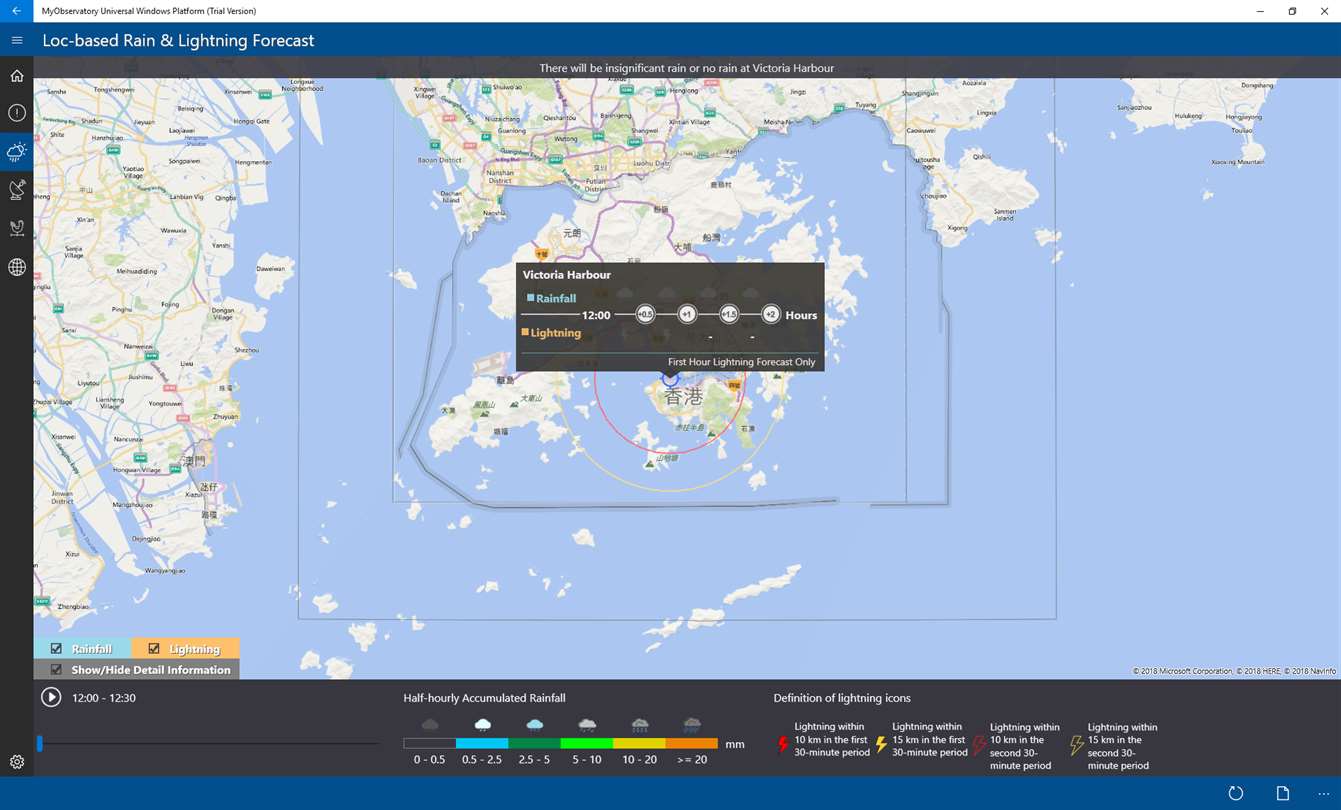The width and height of the screenshot is (1341, 810).
Task: Click the >= 20 mm orange swatch
Action: pyautogui.click(x=691, y=743)
